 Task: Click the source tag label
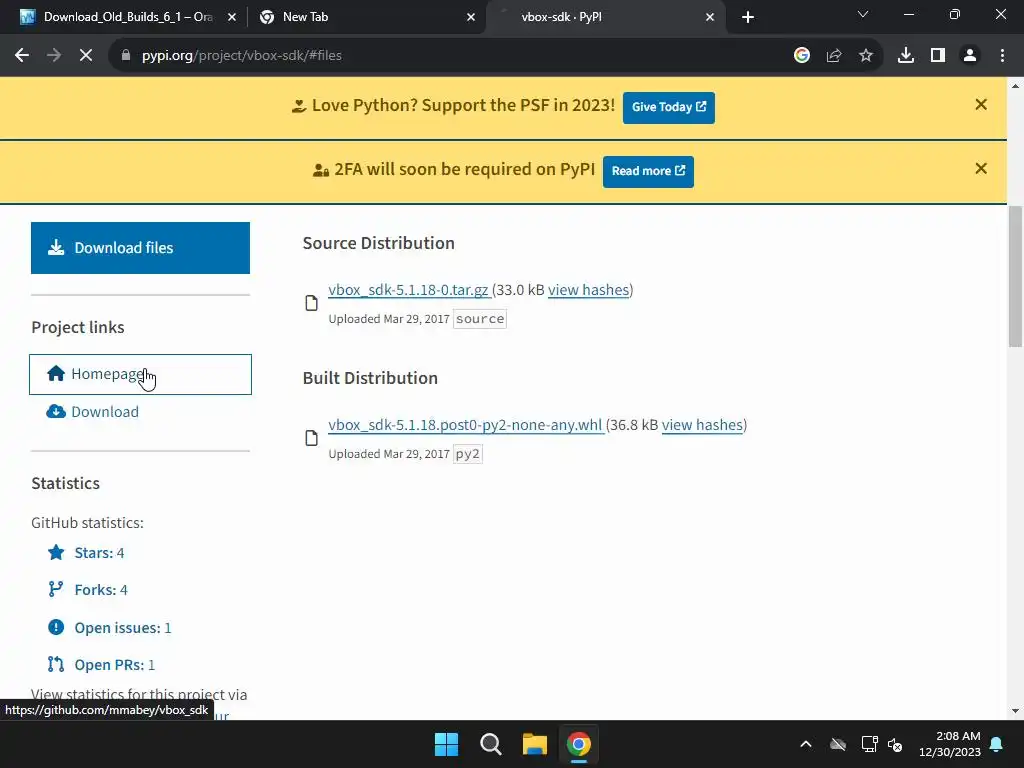[480, 319]
